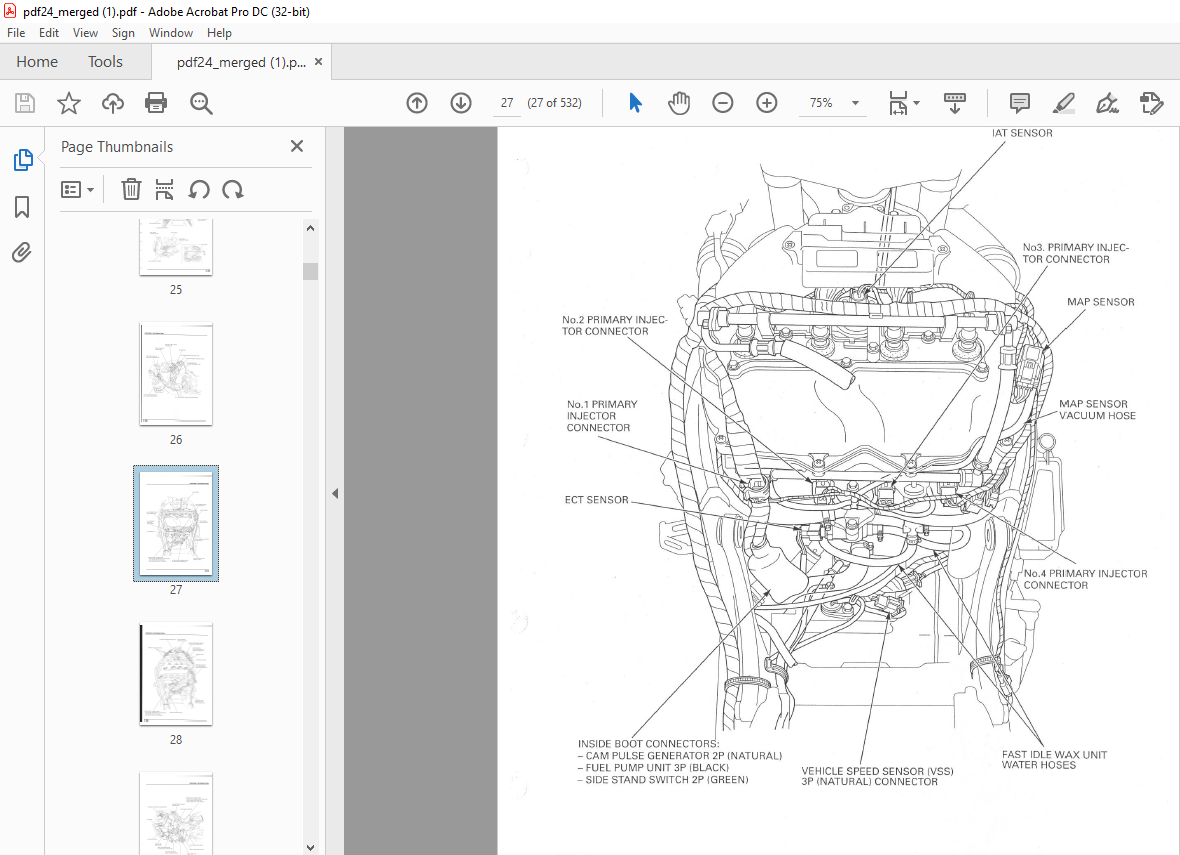
Task: Go to previous page arrow
Action: [x=417, y=103]
